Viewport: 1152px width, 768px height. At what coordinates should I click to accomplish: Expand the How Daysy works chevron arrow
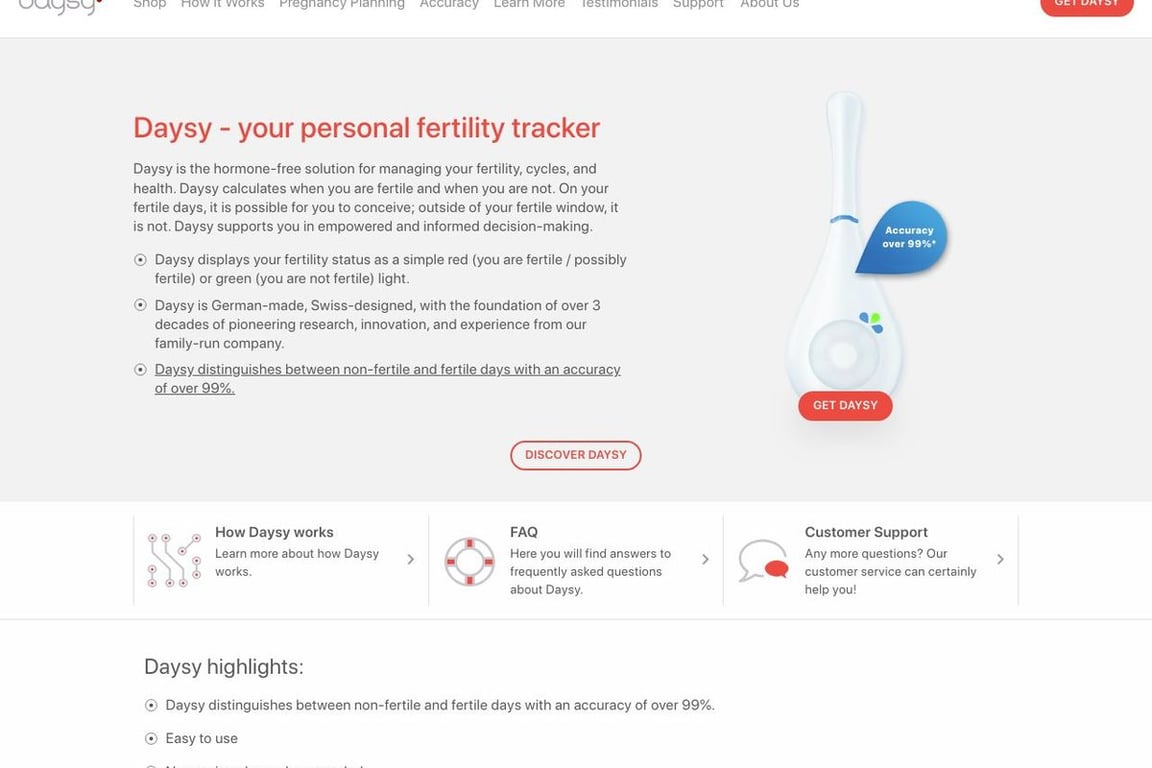point(411,559)
